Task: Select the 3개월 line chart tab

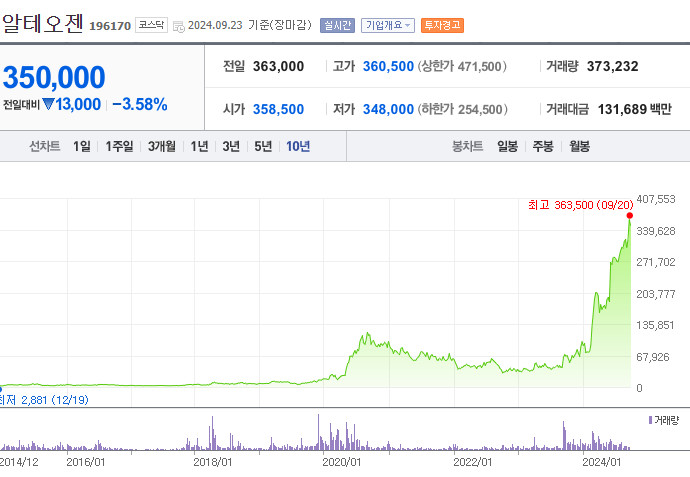Action: [x=161, y=146]
